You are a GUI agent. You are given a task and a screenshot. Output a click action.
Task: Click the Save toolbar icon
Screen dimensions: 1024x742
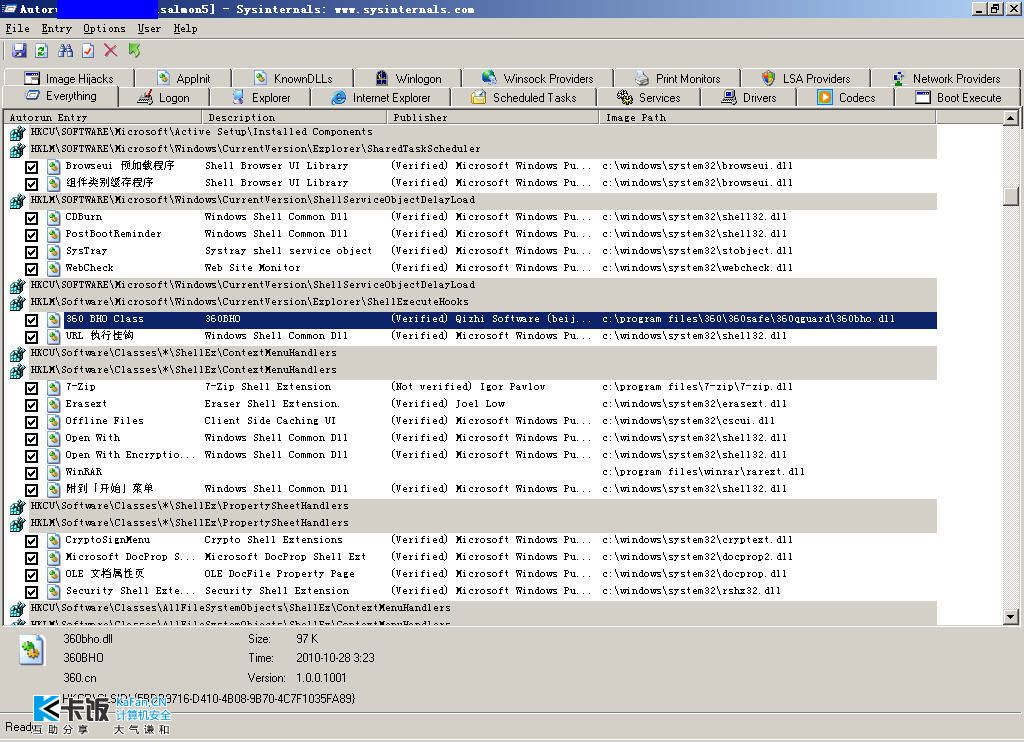coord(19,50)
